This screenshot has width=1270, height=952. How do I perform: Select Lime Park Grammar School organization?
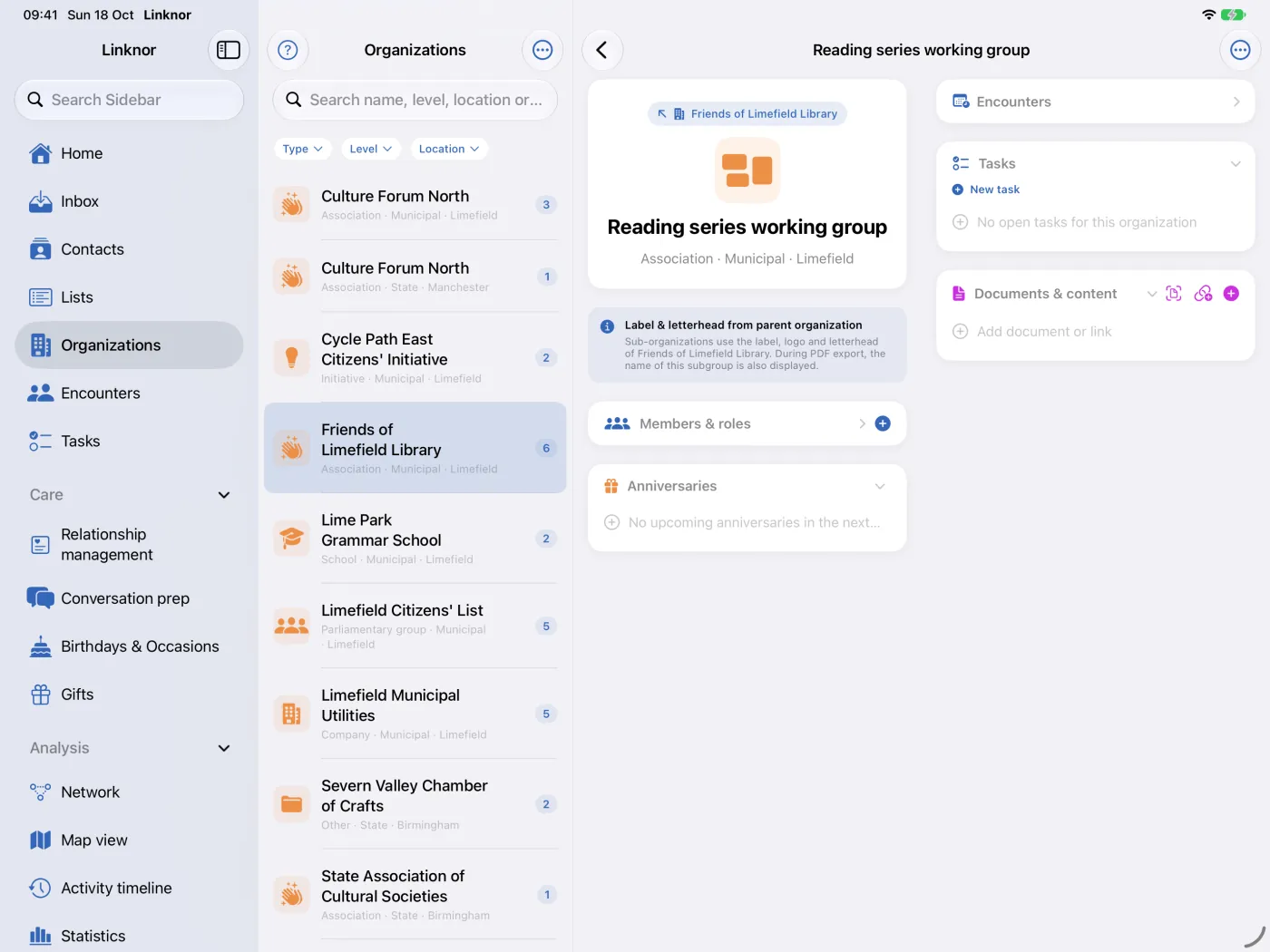pyautogui.click(x=415, y=539)
